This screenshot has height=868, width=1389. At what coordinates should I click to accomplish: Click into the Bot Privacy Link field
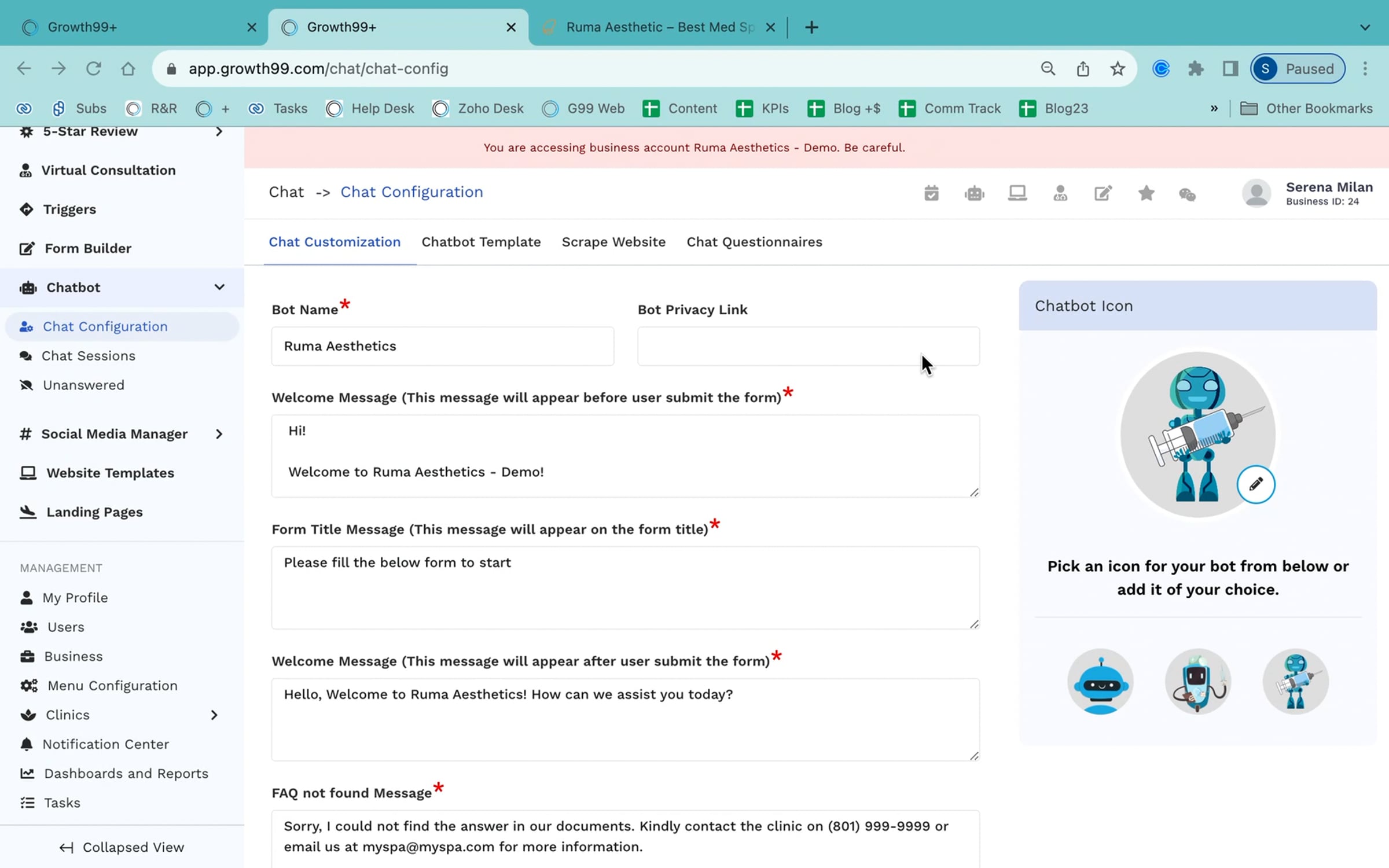click(809, 346)
